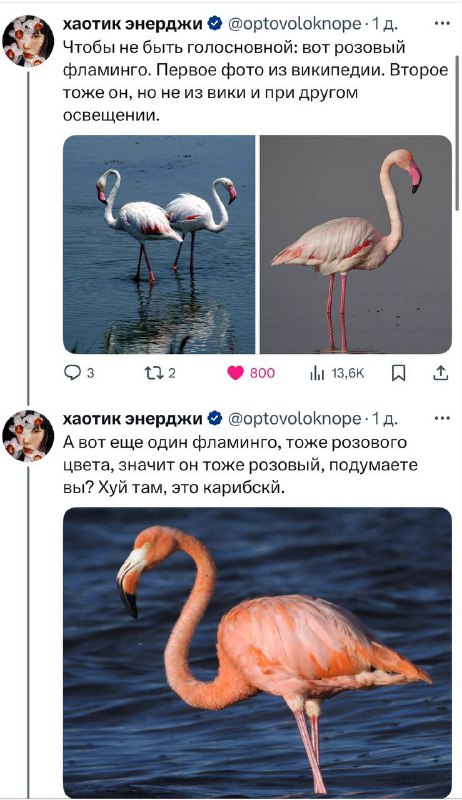This screenshot has height=800, width=462.
Task: Bookmark the first flamingo tweet
Action: tap(398, 373)
